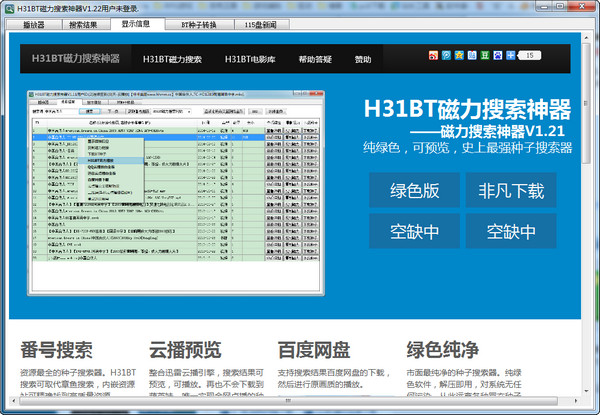Share via the Qzone star icon
Screen dimensions: 600x415
point(459,55)
